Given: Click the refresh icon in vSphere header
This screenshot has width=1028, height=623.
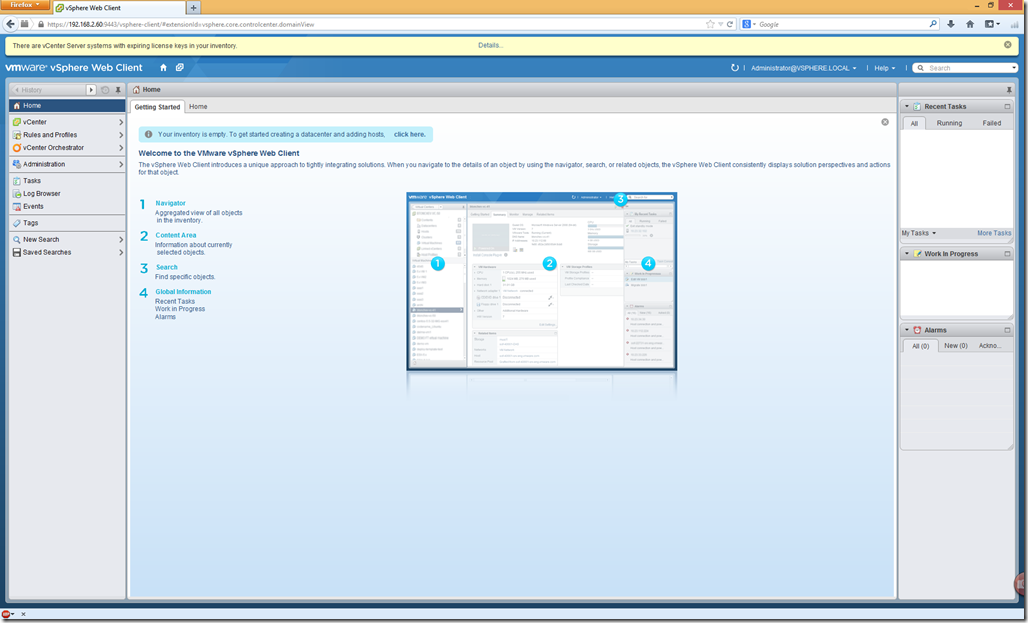Looking at the screenshot, I should pos(735,68).
